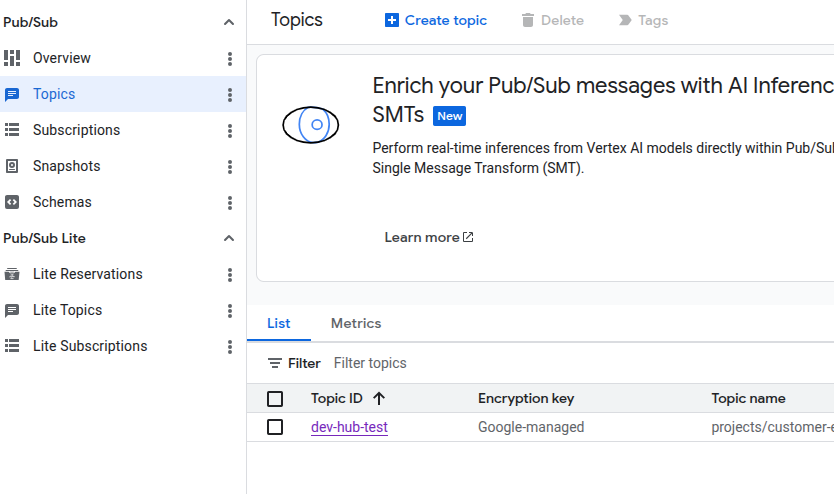Viewport: 834px width, 494px height.
Task: Click the Topics page title
Action: (297, 20)
